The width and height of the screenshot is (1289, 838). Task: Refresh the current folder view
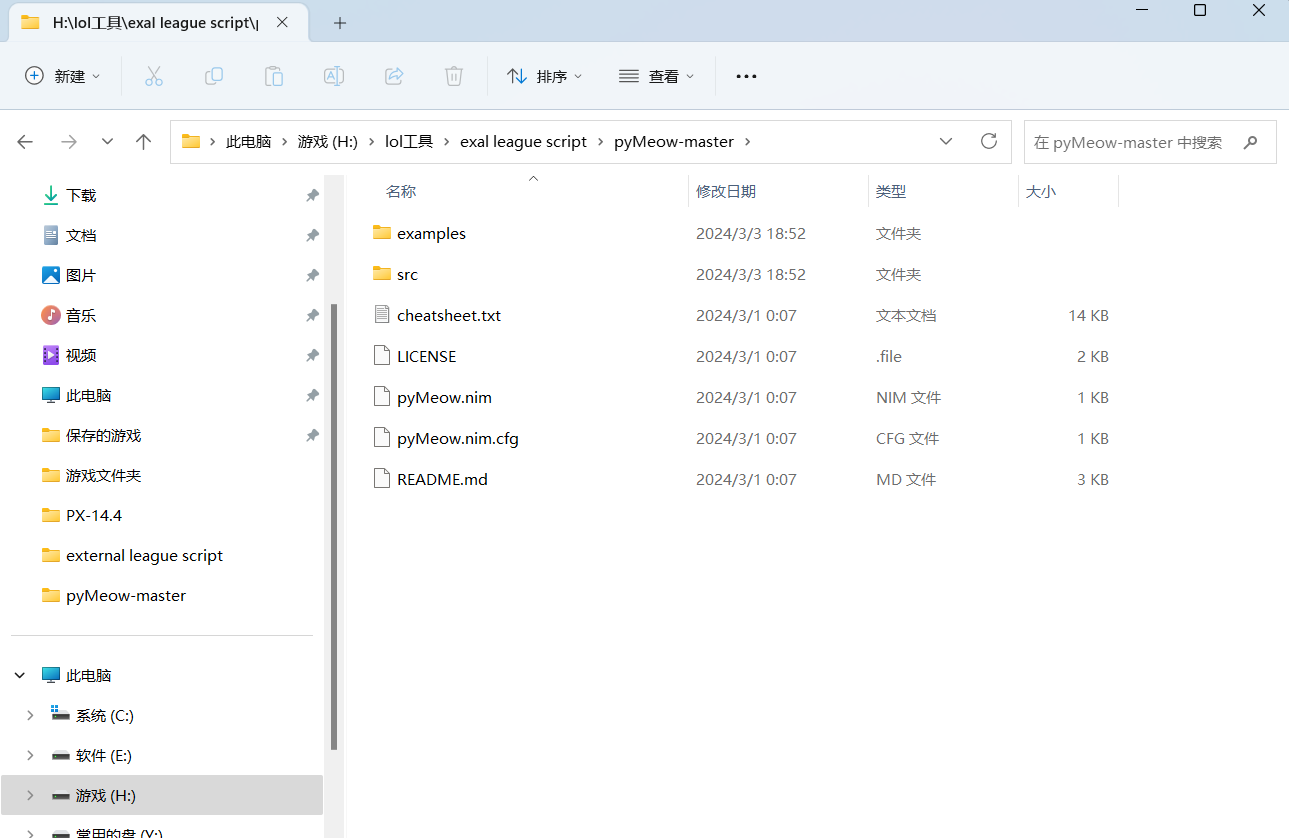(988, 141)
